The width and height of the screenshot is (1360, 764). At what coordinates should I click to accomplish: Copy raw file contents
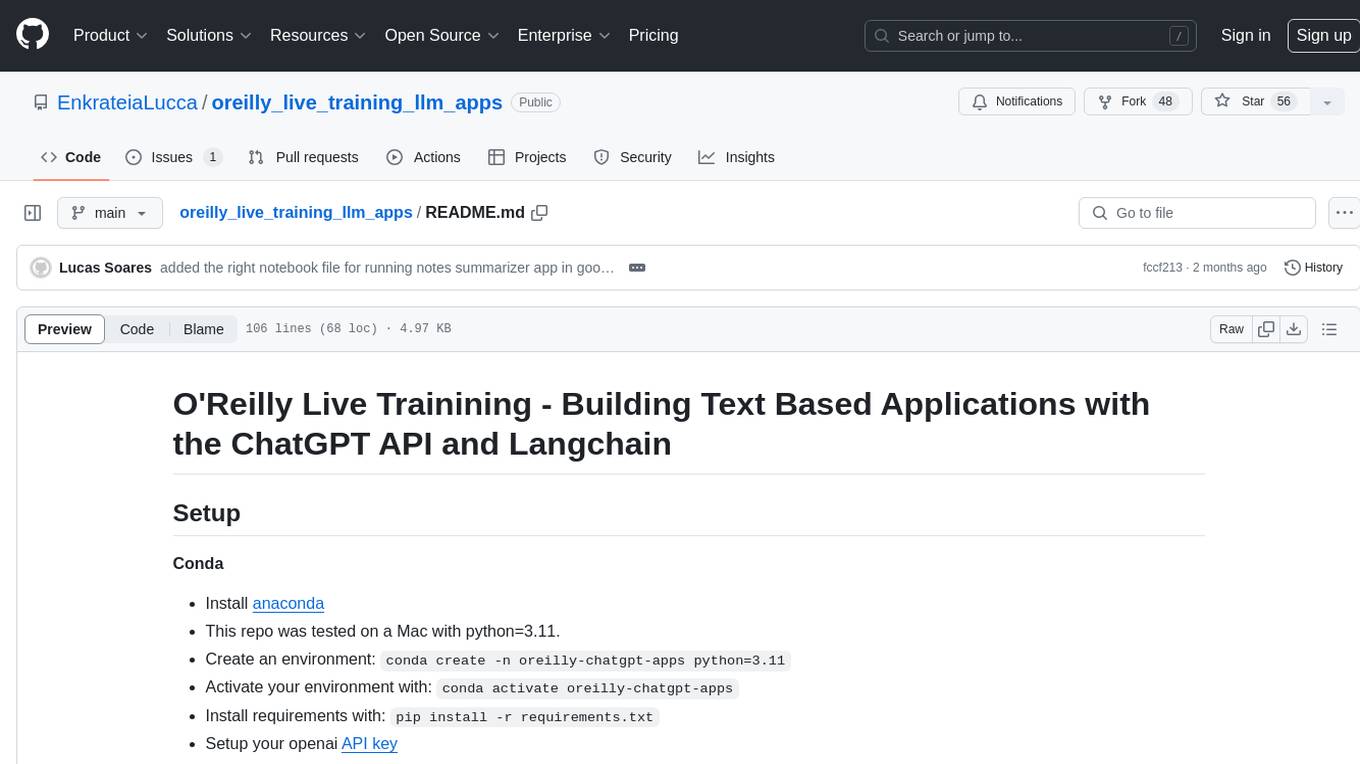[1267, 329]
